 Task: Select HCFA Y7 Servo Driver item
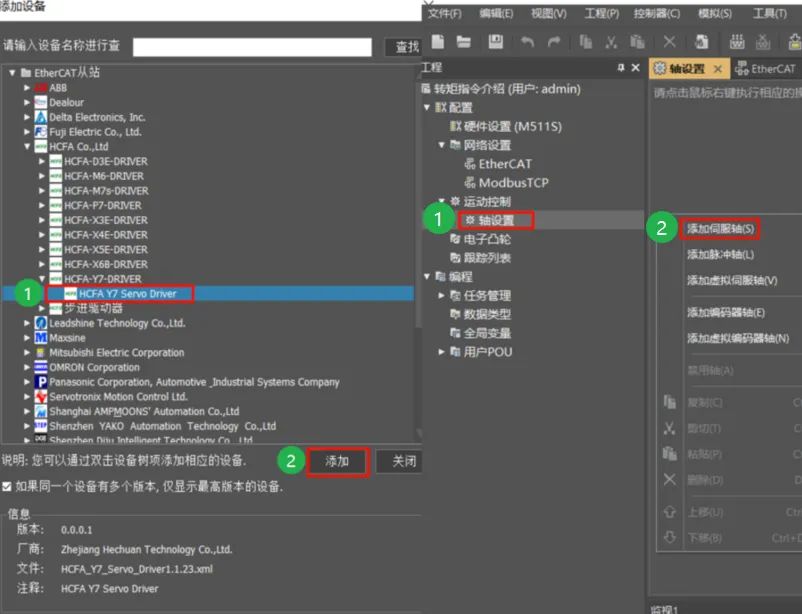tap(127, 294)
